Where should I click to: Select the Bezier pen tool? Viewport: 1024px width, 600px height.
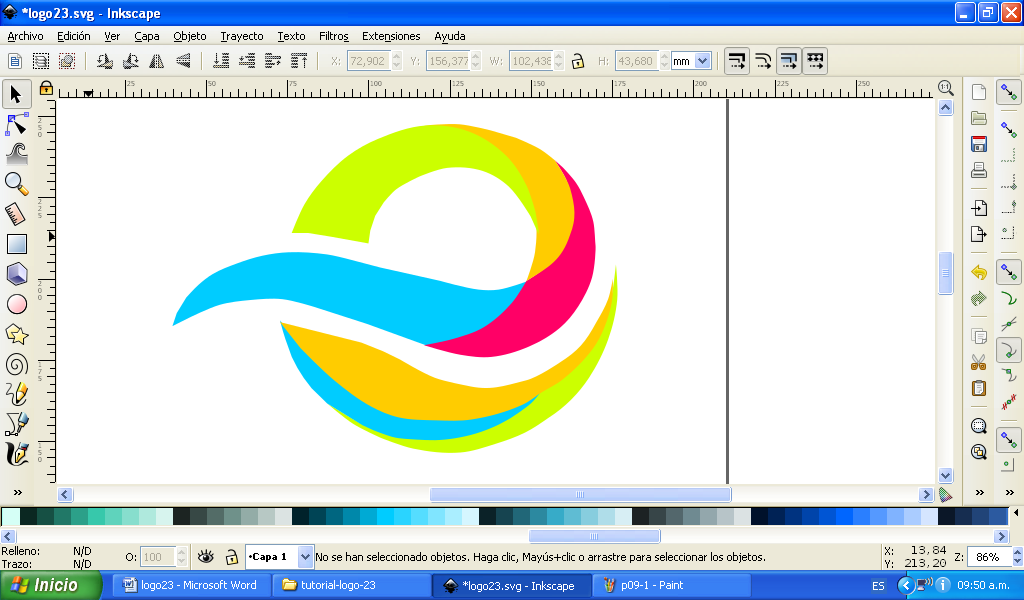(16, 424)
